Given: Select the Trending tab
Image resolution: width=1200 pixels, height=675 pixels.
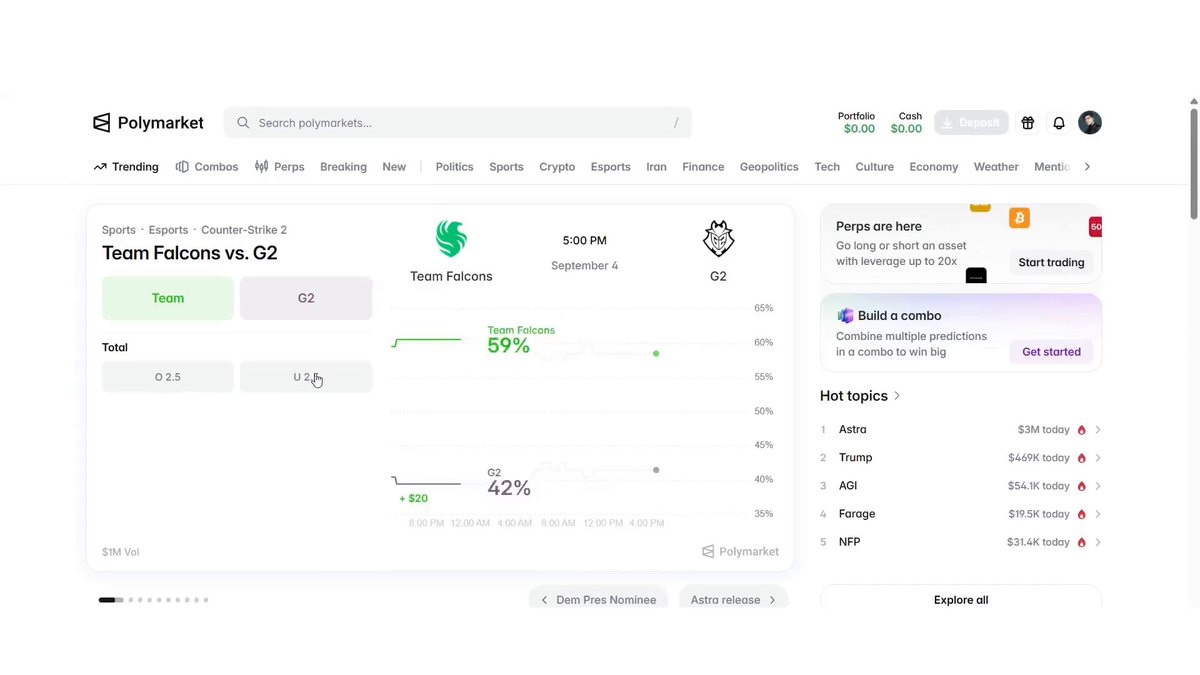Looking at the screenshot, I should (126, 167).
